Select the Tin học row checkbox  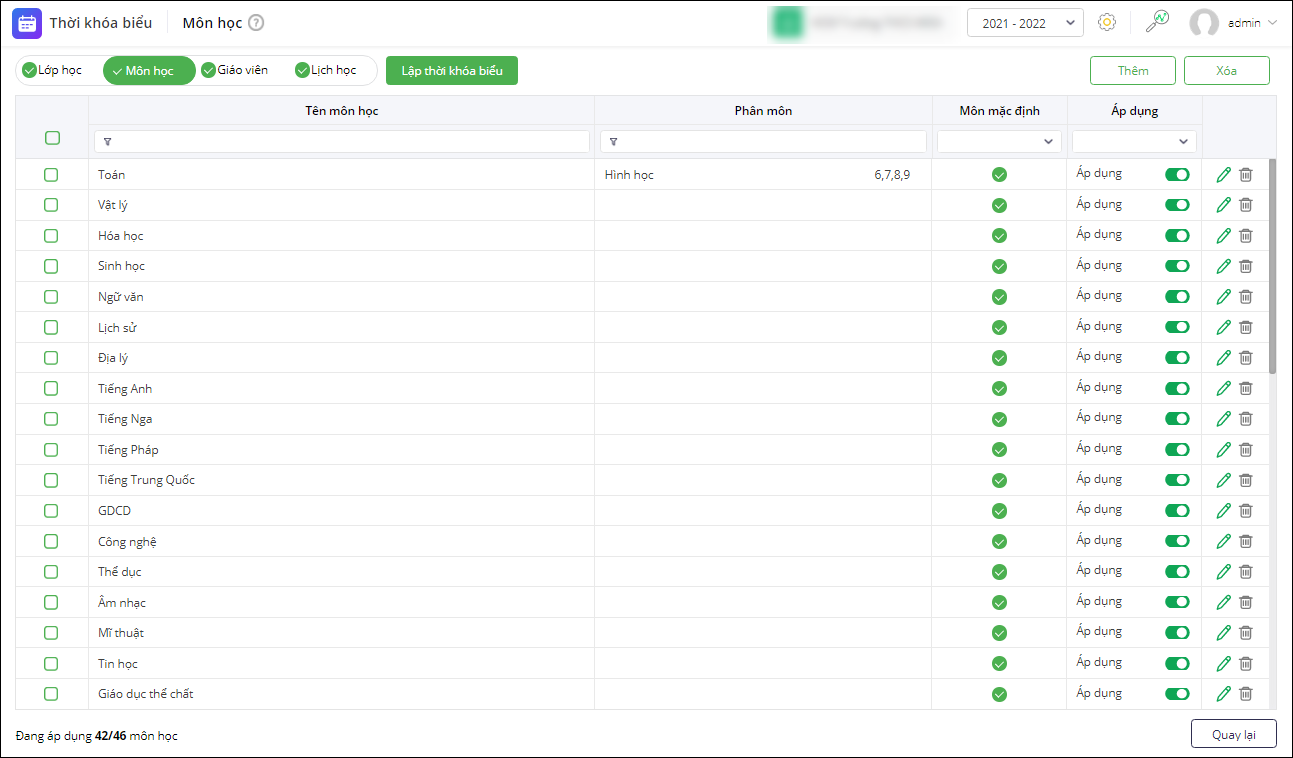(51, 663)
